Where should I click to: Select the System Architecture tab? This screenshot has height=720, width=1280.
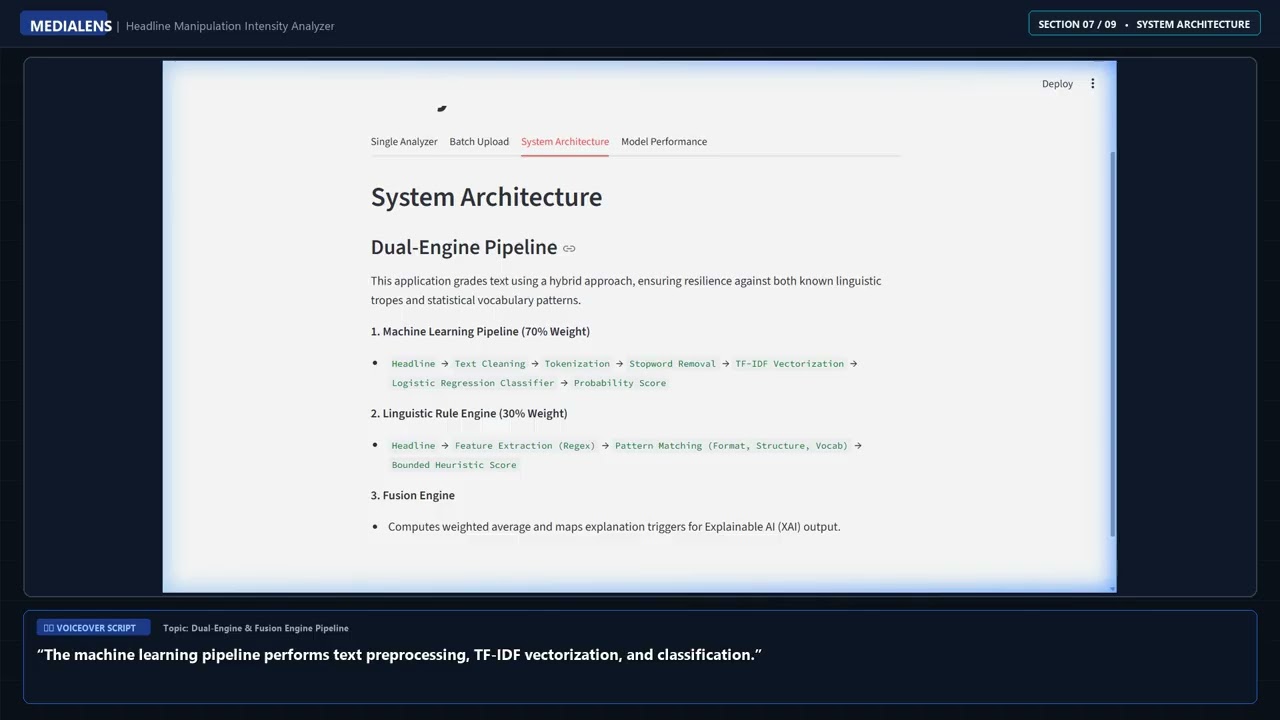[565, 142]
